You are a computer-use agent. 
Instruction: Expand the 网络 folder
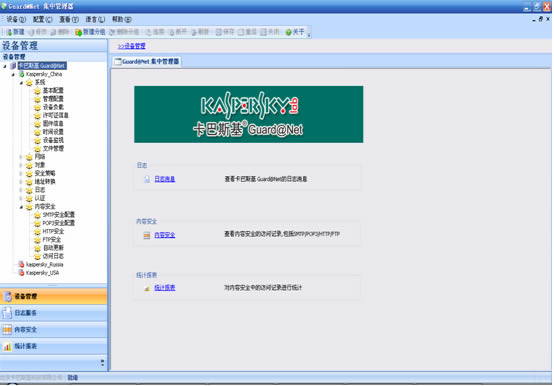point(21,157)
